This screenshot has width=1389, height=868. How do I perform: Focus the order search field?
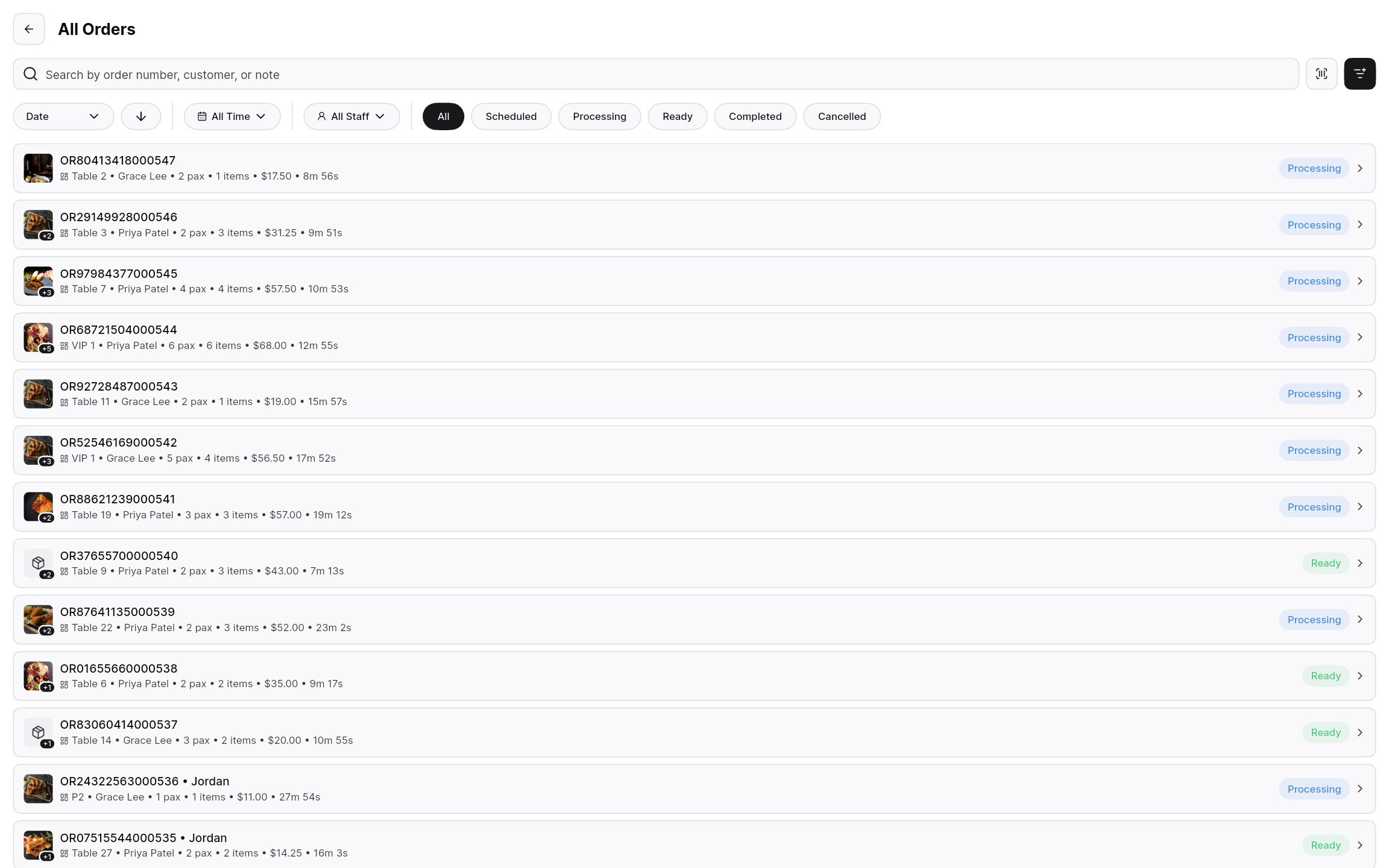tap(656, 74)
